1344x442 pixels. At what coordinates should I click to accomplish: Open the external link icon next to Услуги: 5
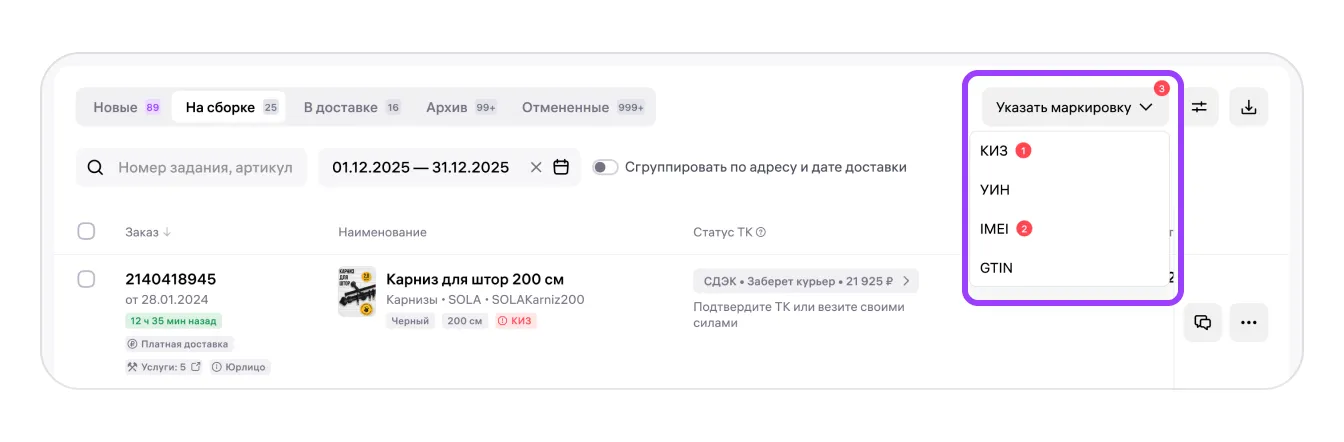click(x=196, y=367)
